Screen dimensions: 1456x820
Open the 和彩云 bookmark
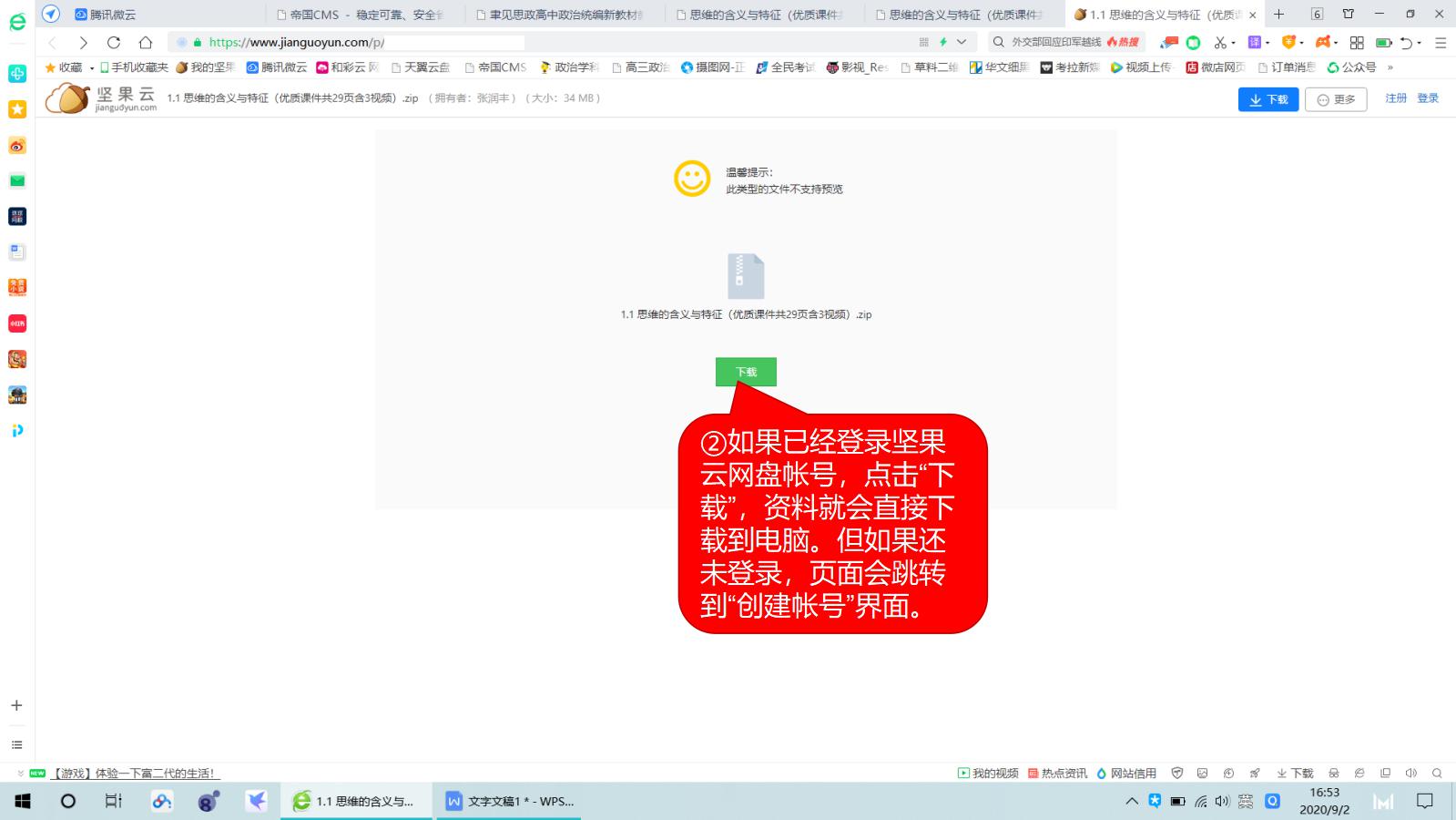pyautogui.click(x=347, y=67)
